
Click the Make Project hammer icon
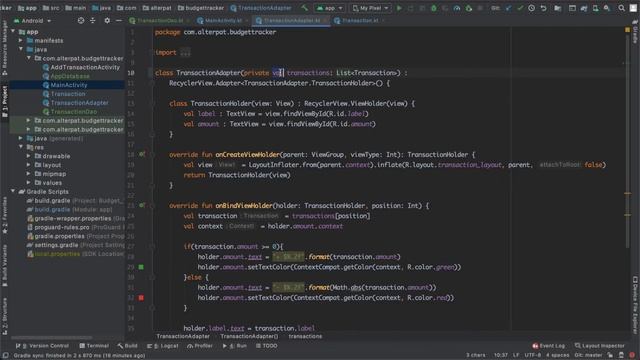click(304, 8)
